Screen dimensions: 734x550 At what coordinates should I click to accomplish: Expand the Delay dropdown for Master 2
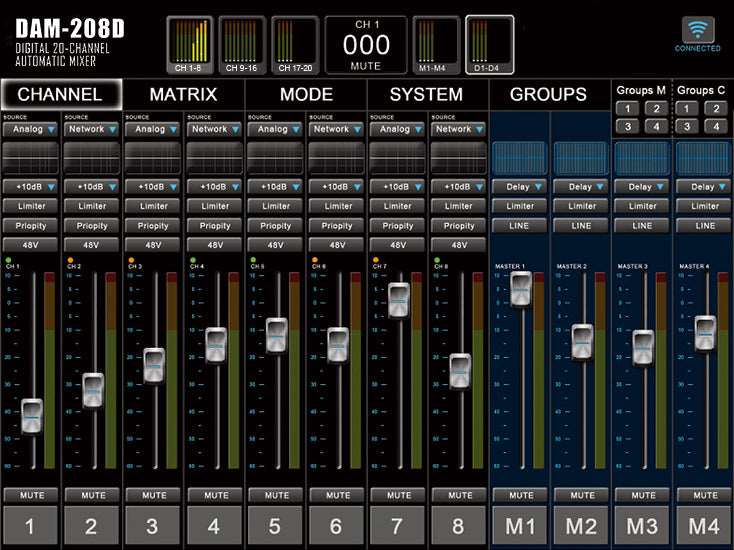pyautogui.click(x=581, y=187)
